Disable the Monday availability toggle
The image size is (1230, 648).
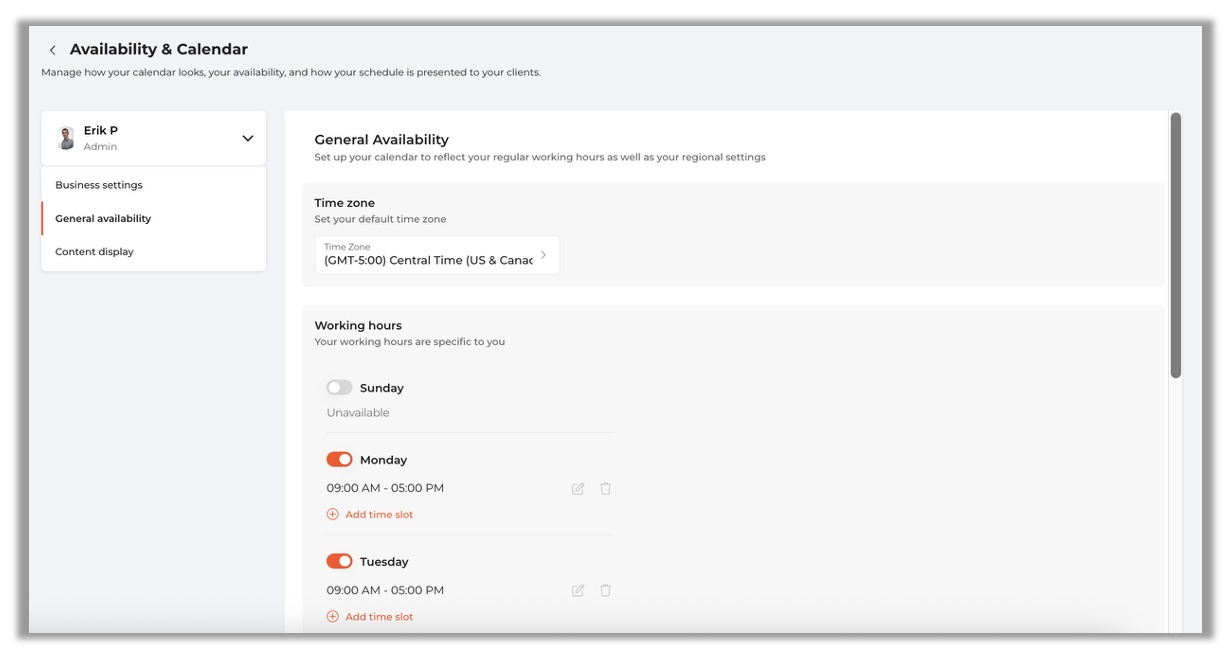339,460
